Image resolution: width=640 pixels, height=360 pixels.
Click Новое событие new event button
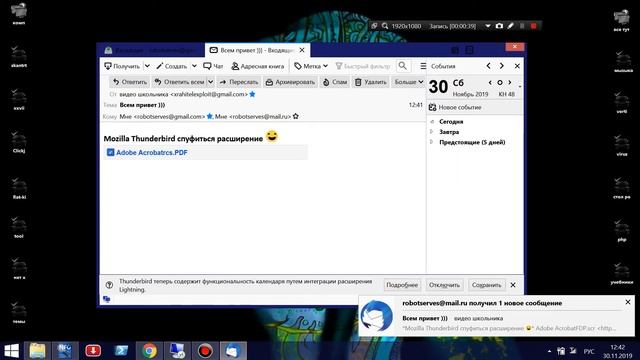point(455,107)
